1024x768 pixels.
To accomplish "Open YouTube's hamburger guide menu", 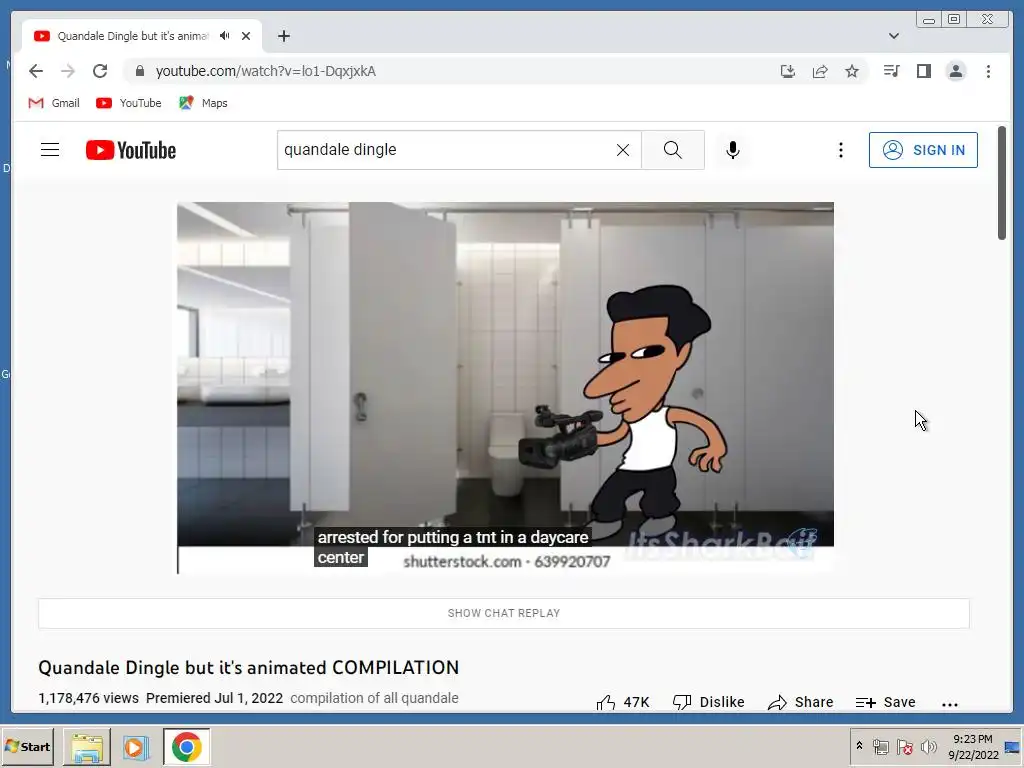I will 50,150.
